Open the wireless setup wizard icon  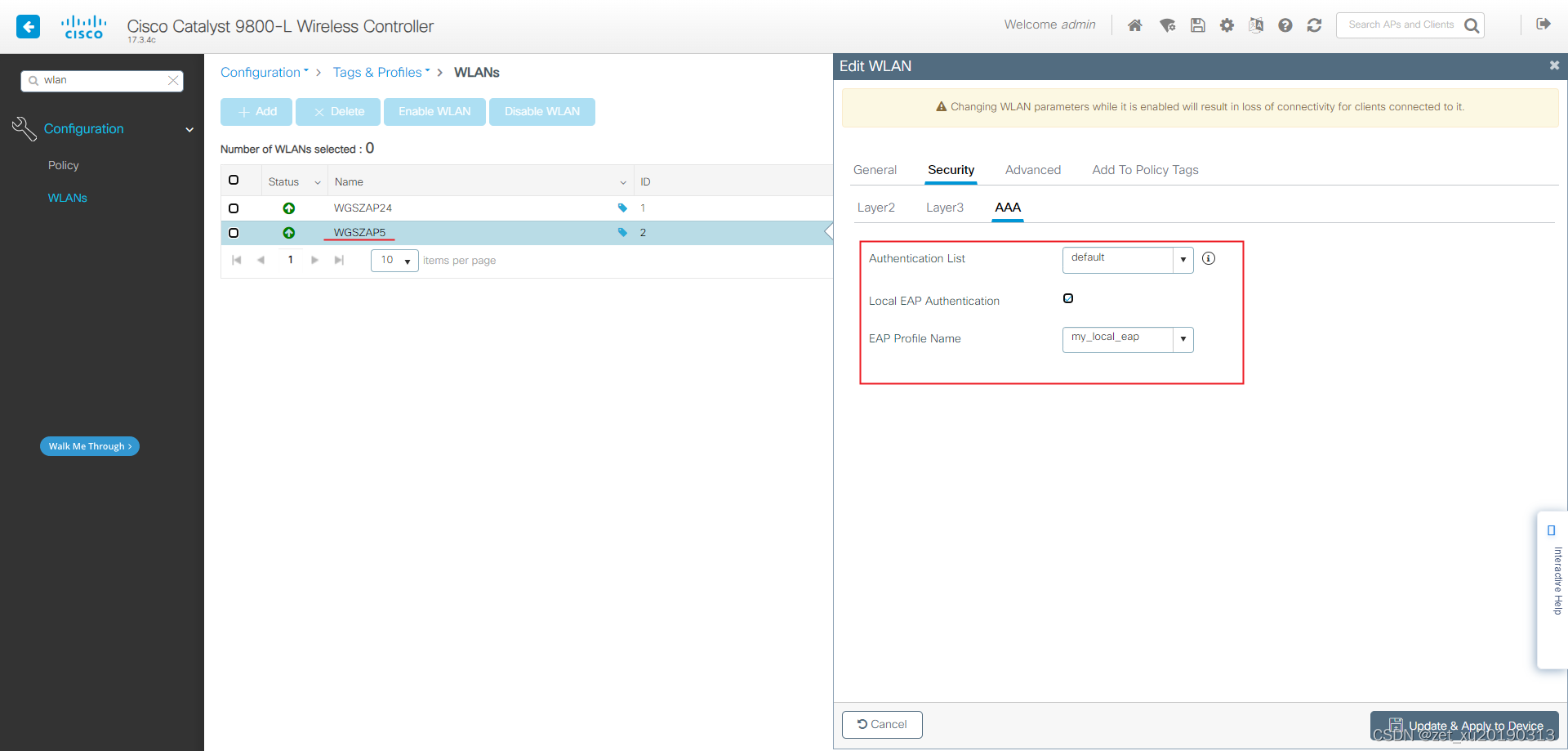1167,25
